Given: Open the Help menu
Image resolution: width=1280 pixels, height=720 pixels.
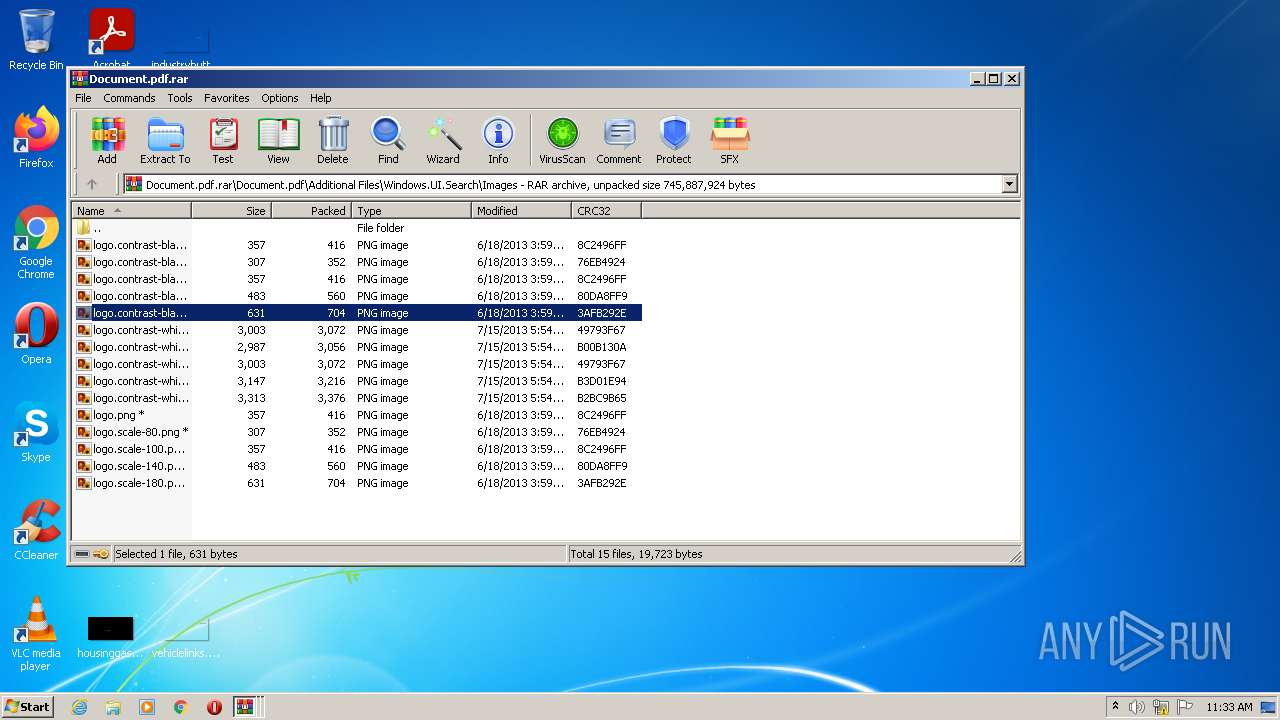Looking at the screenshot, I should pyautogui.click(x=320, y=98).
